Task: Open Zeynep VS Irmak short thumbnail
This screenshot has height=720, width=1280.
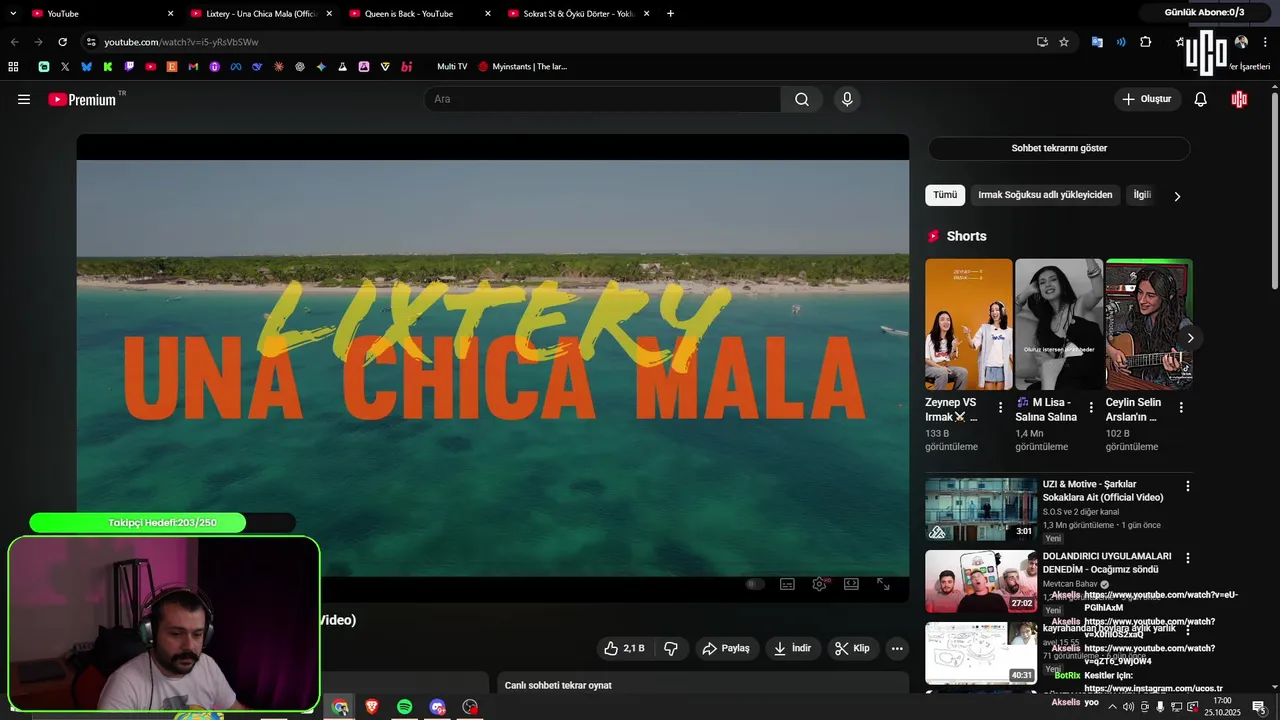Action: tap(969, 324)
